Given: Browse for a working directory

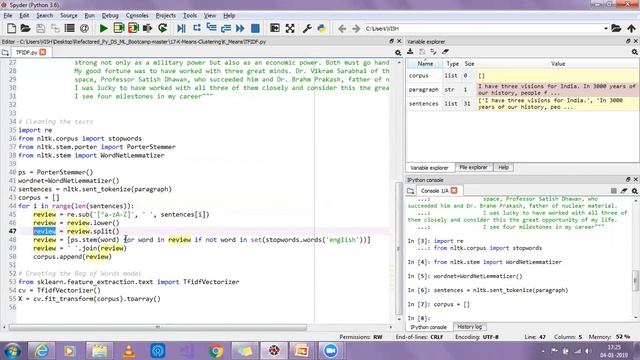Looking at the screenshot, I should pyautogui.click(x=616, y=28).
